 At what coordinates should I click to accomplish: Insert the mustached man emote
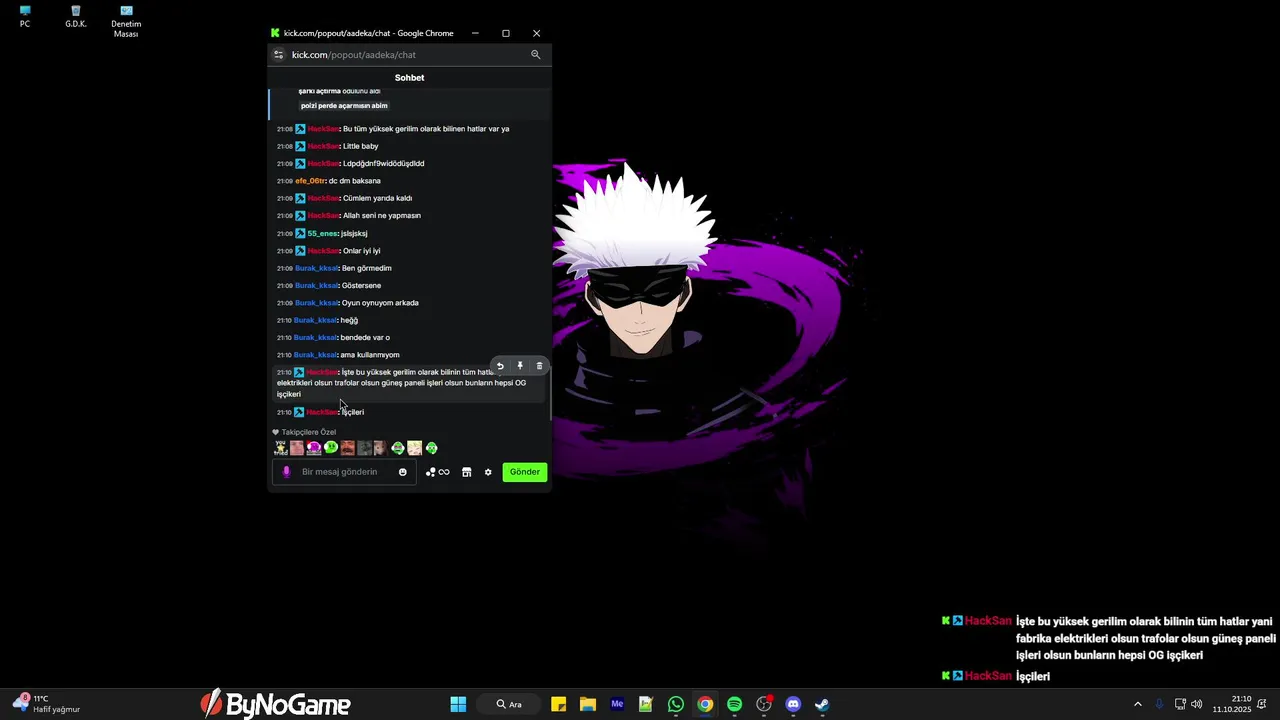[347, 448]
